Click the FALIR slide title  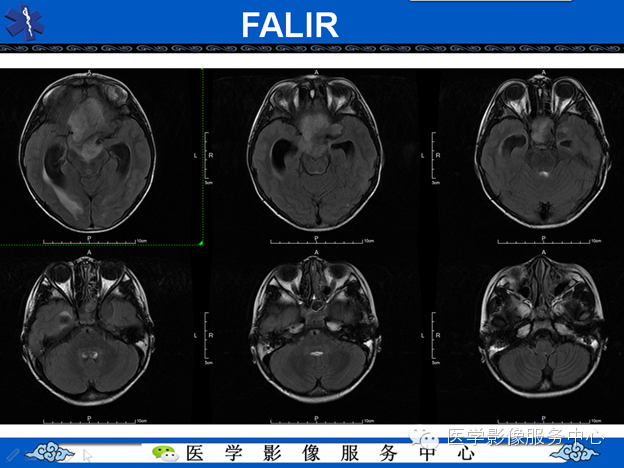[290, 25]
